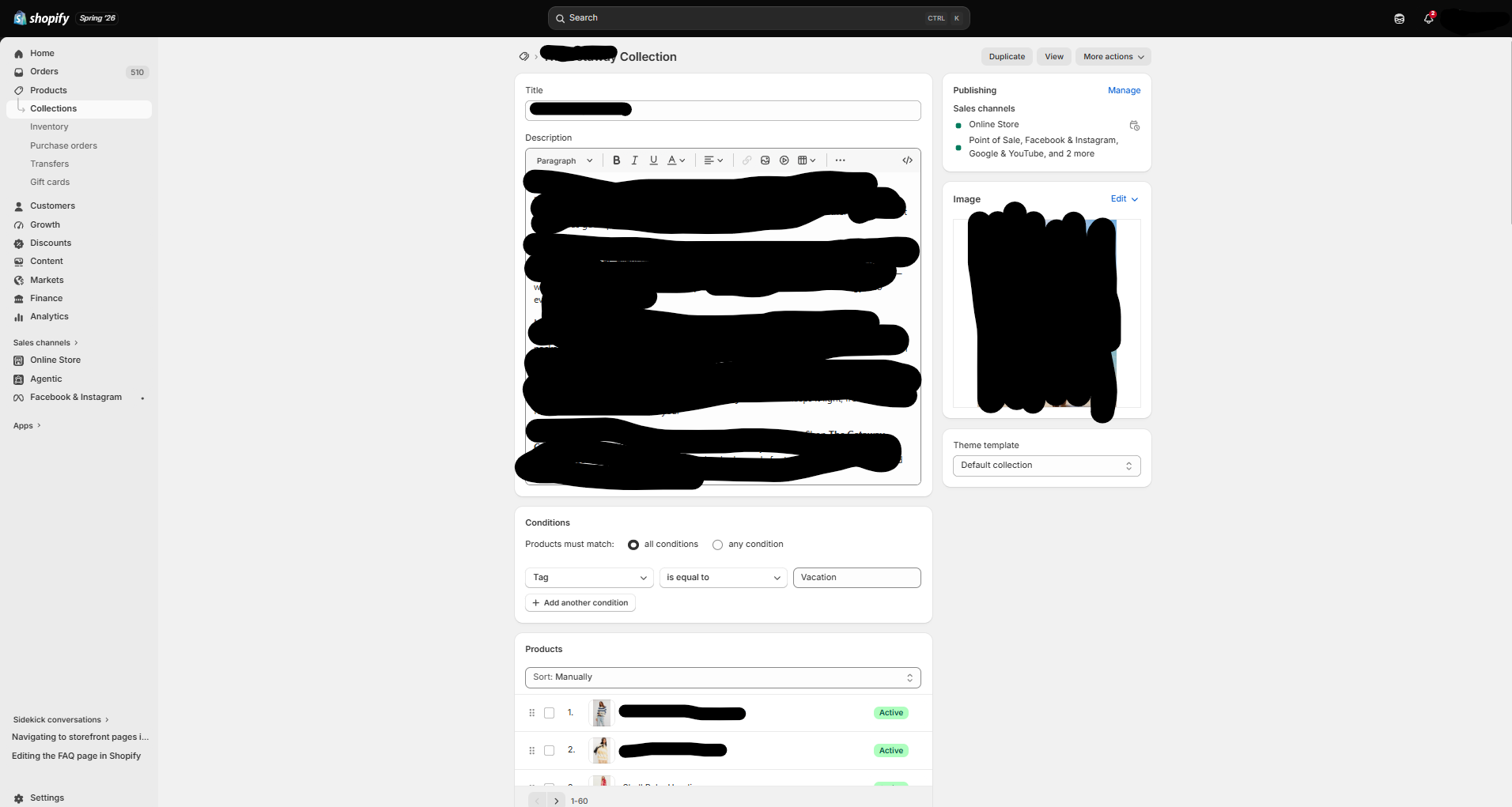This screenshot has height=807, width=1512.
Task: Click the Facebook & Instagram channel icon
Action: pos(19,398)
